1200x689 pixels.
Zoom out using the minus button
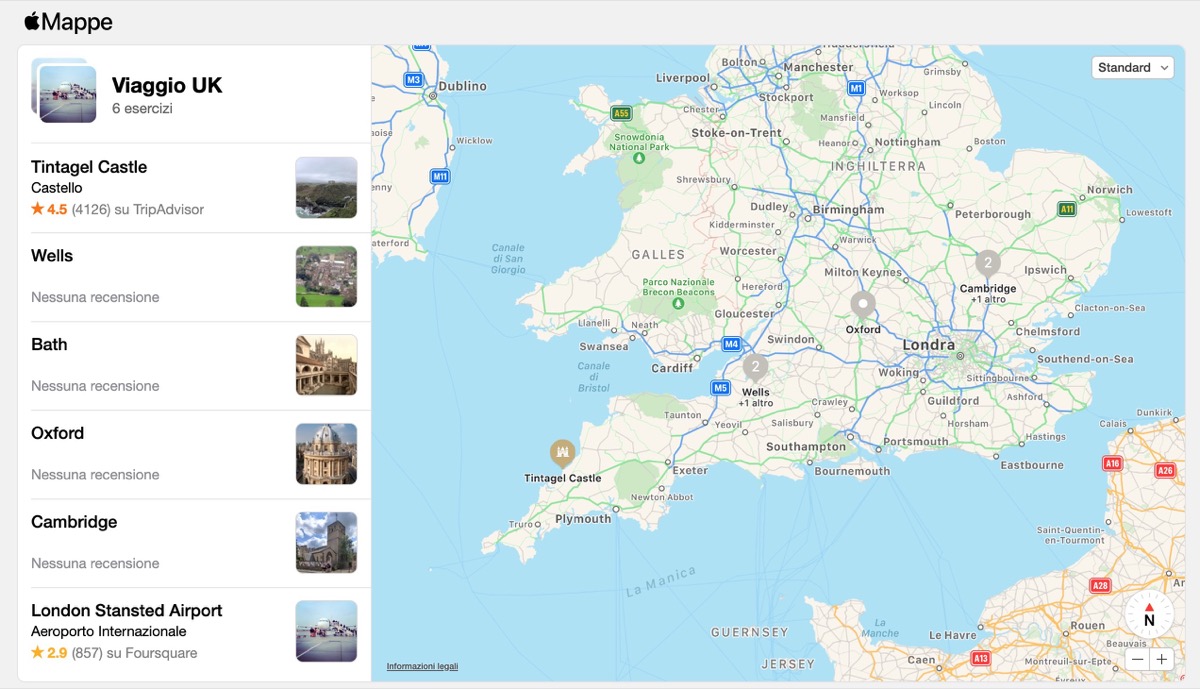pyautogui.click(x=1137, y=659)
